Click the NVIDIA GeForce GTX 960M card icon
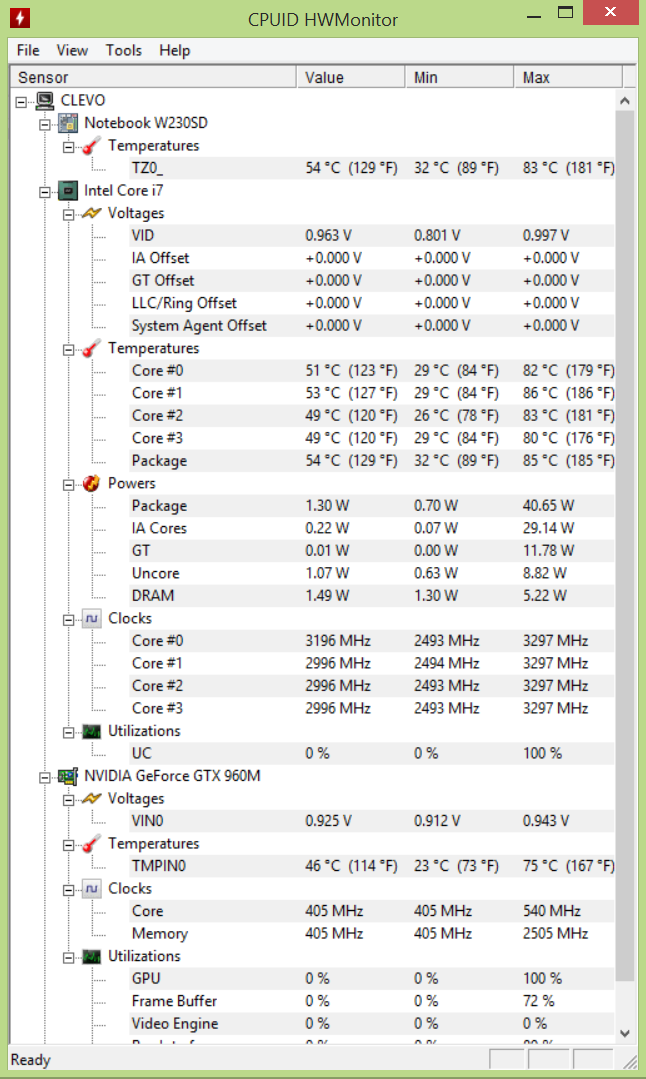Viewport: 646px width, 1079px height. 68,776
